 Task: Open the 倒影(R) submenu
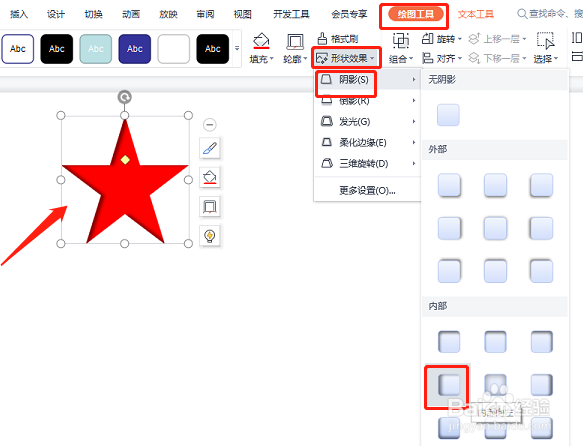point(368,100)
